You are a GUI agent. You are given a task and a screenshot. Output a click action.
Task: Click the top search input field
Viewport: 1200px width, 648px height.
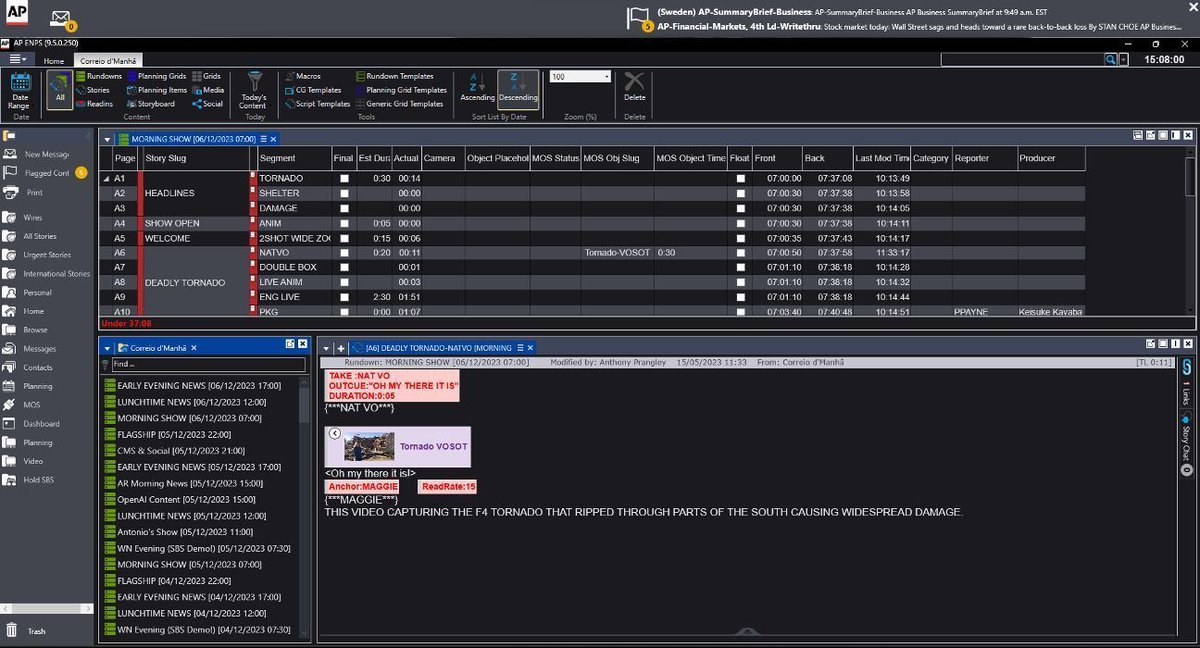pos(1022,60)
